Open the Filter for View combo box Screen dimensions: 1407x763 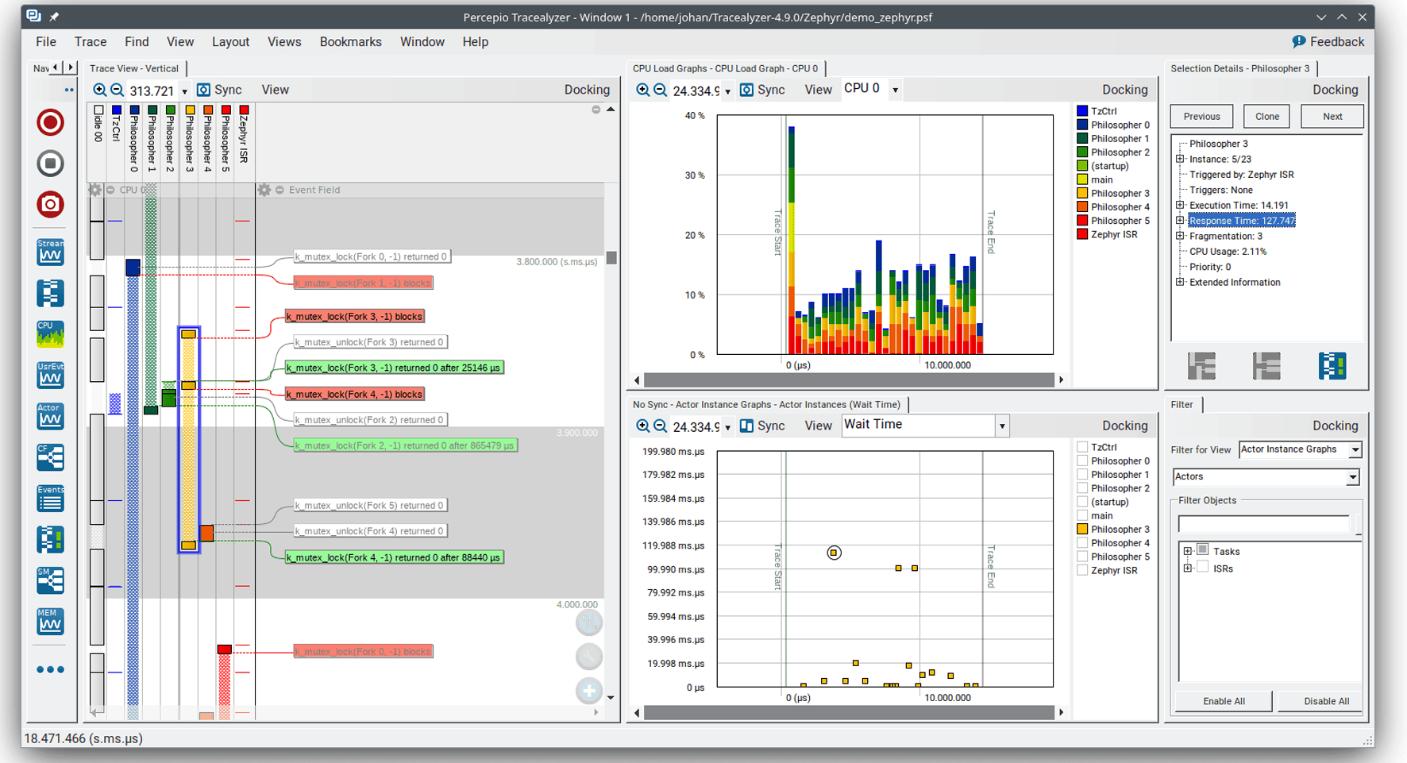point(1300,450)
